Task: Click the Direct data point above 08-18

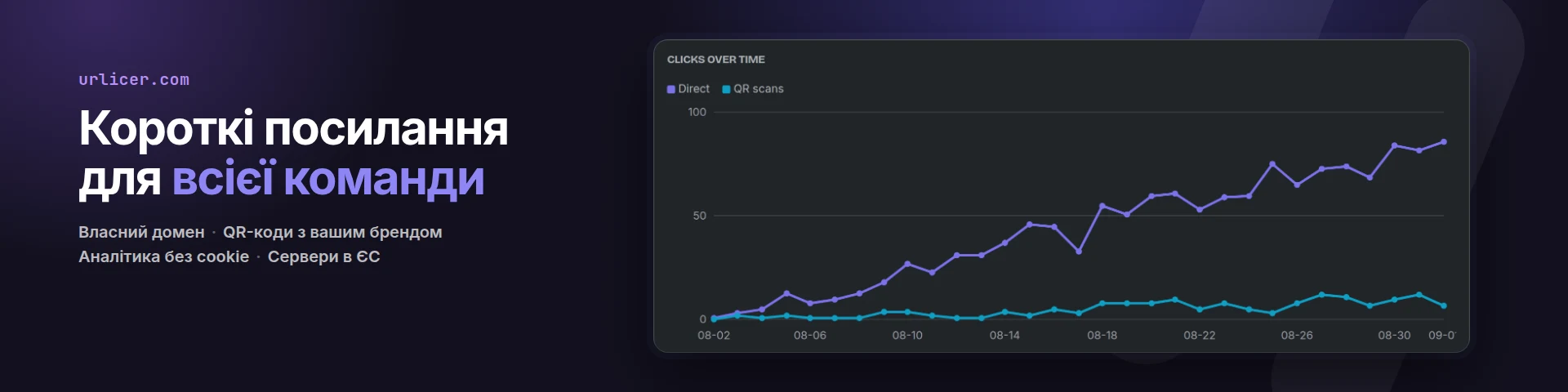Action: pos(1102,206)
